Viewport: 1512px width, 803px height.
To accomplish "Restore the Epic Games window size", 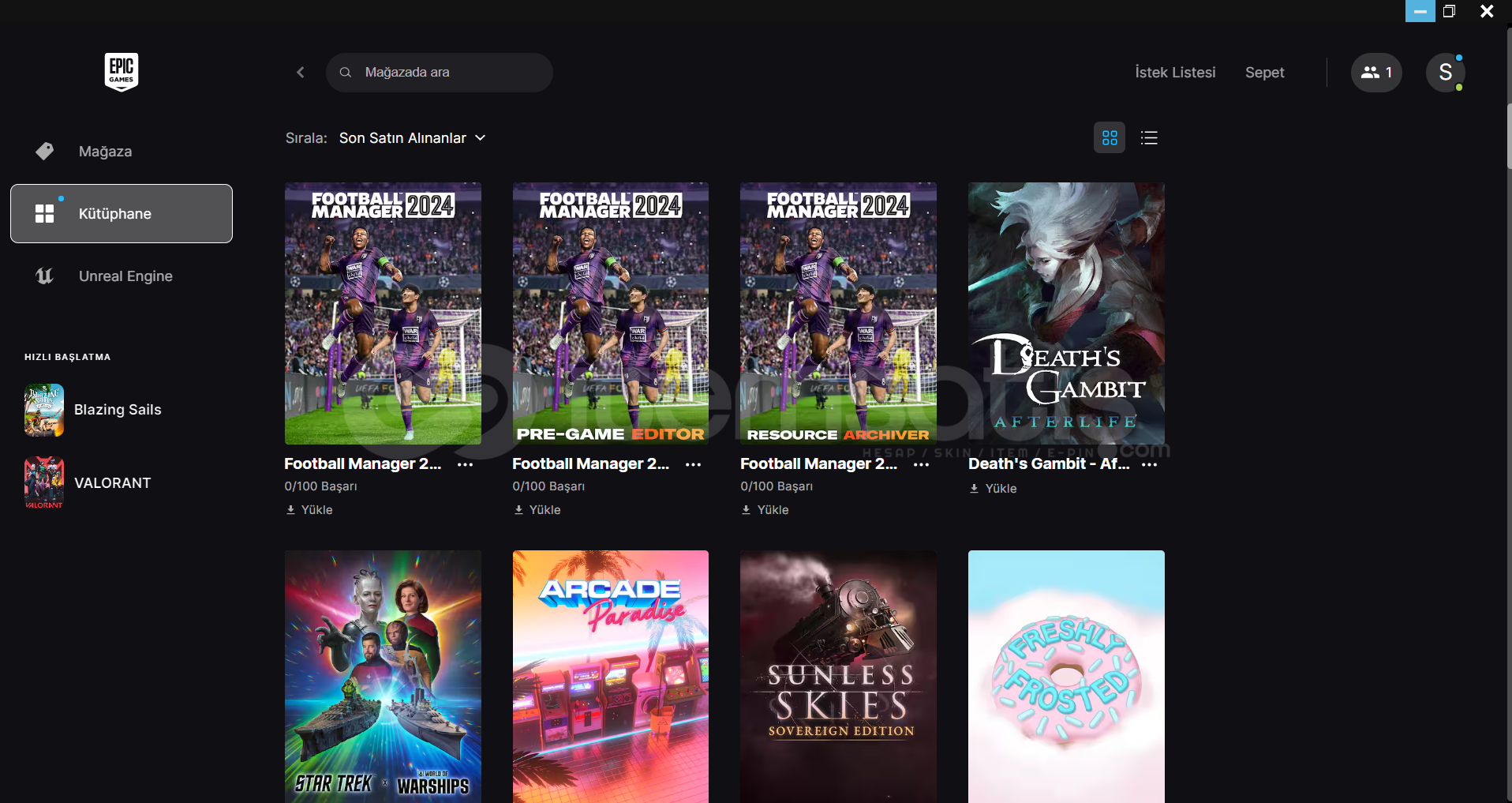I will [1450, 11].
